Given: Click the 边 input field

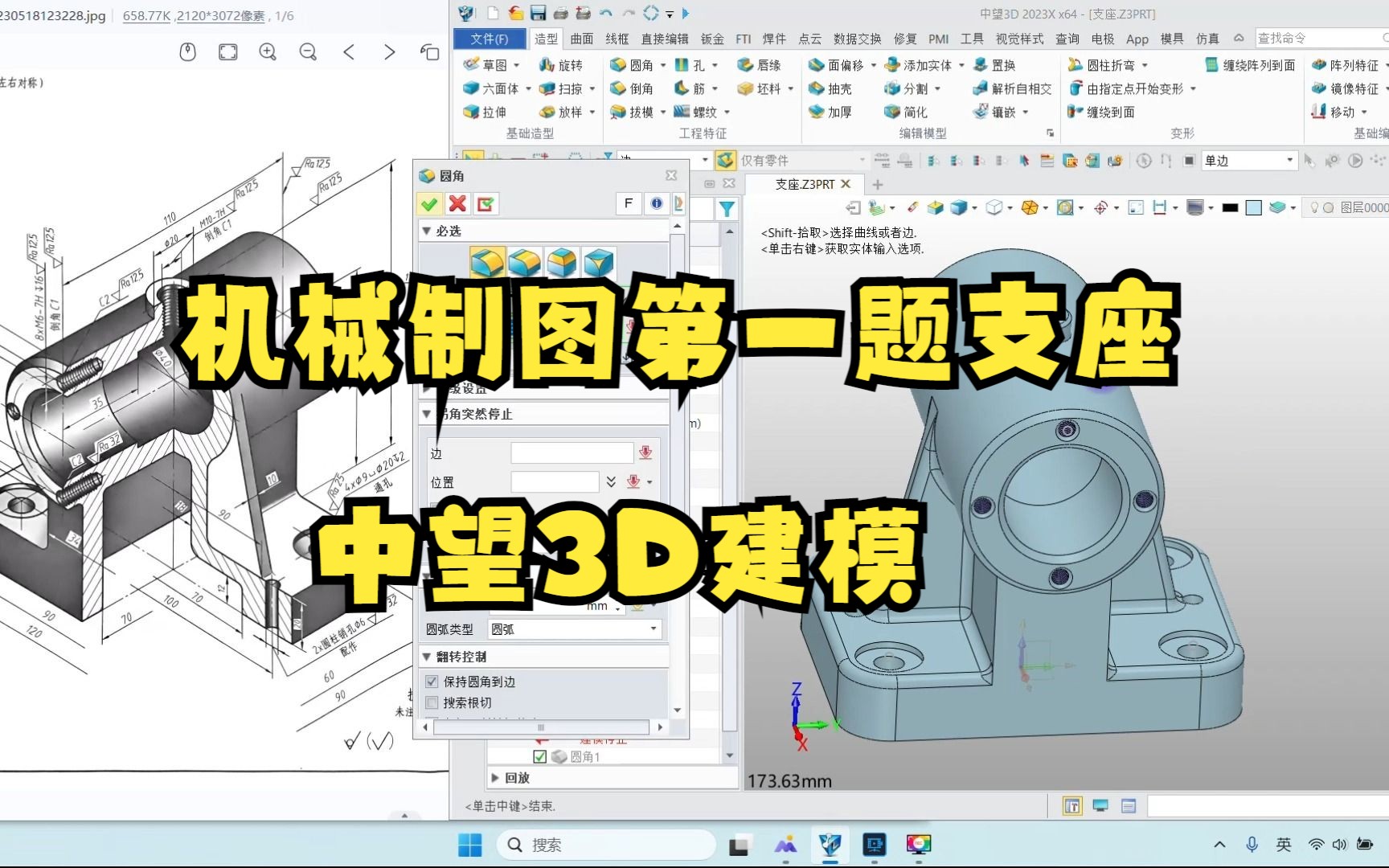Looking at the screenshot, I should tap(572, 453).
